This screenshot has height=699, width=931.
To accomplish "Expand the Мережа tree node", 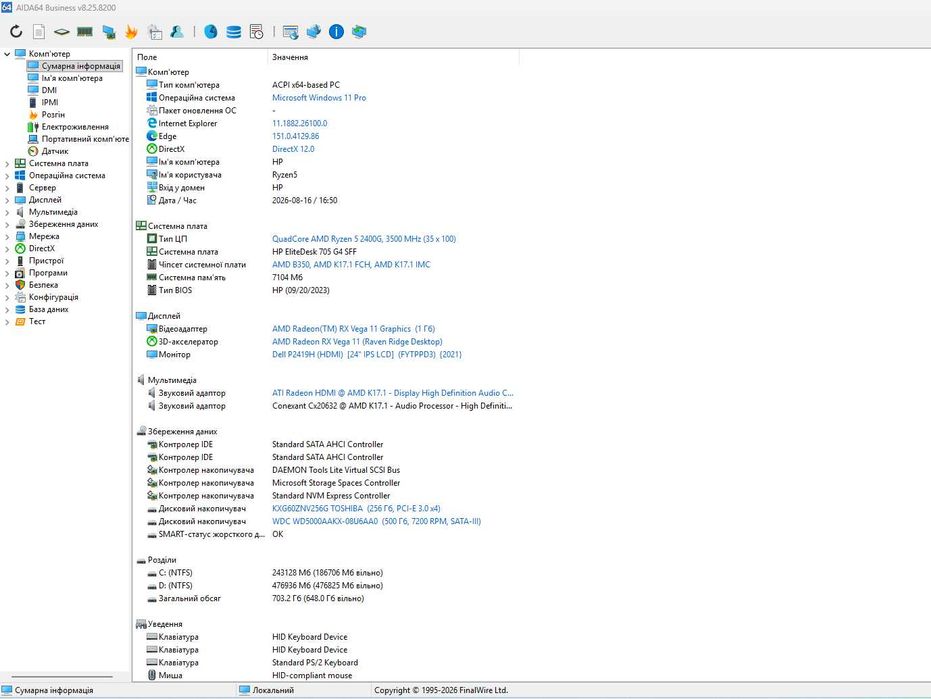I will point(7,236).
